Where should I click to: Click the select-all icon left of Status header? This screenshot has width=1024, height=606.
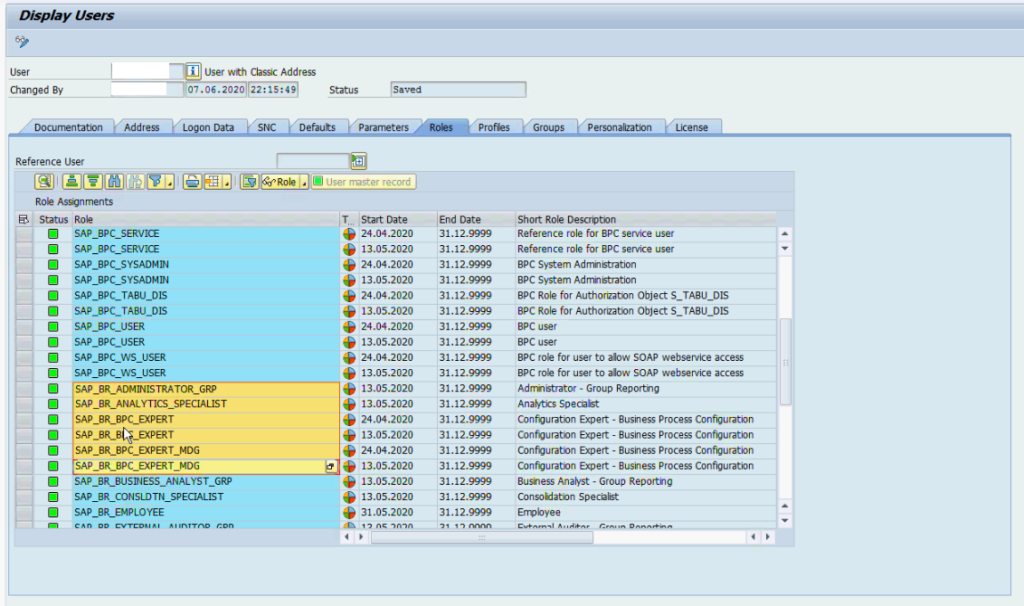click(24, 219)
